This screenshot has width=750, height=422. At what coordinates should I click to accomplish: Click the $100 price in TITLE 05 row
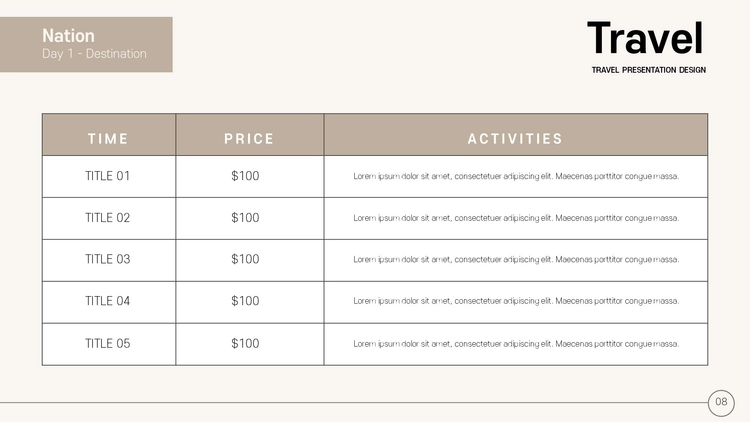pos(245,344)
